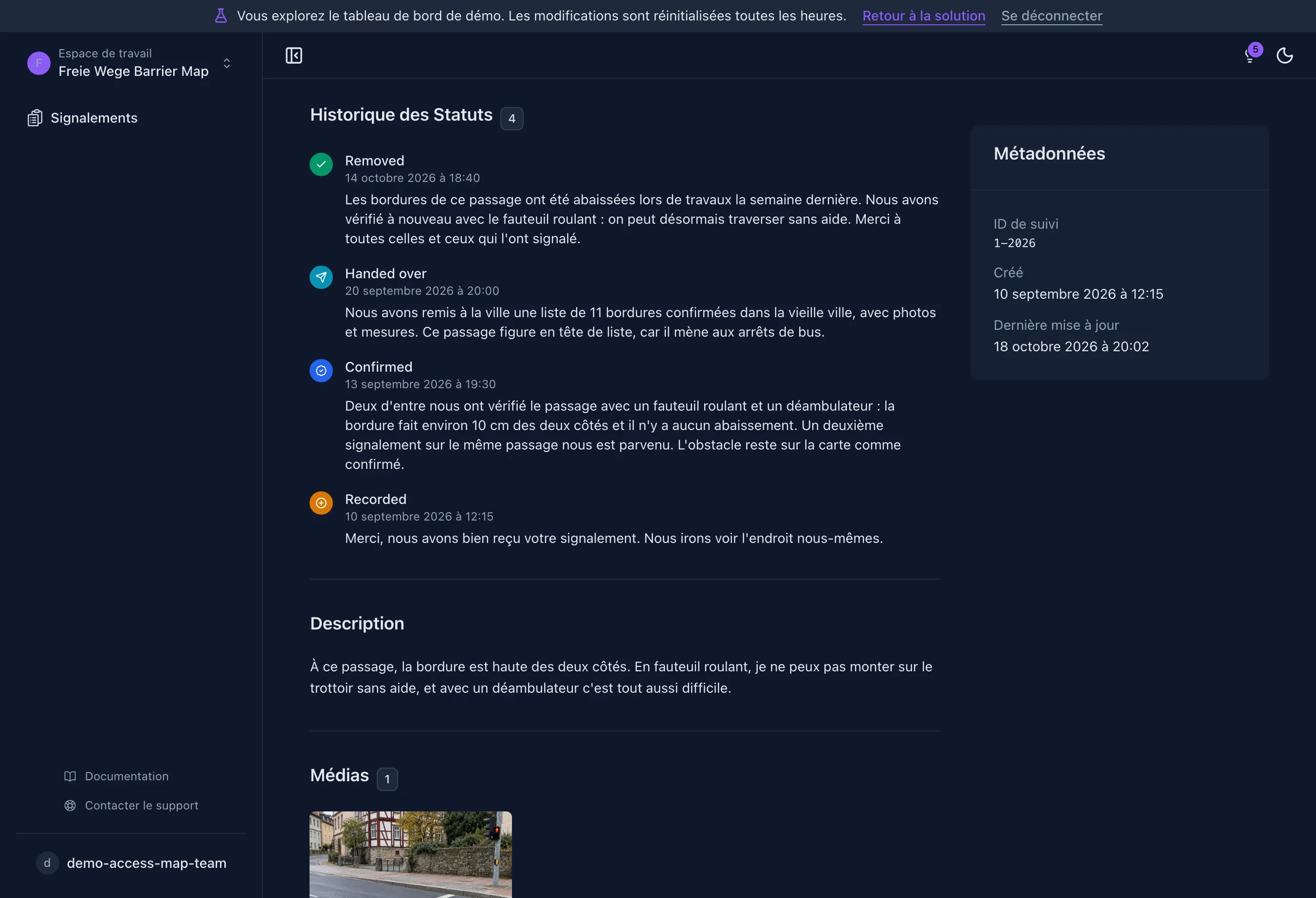
Task: Open the Freie Wege Barrier Map workspace selector
Action: pos(131,63)
